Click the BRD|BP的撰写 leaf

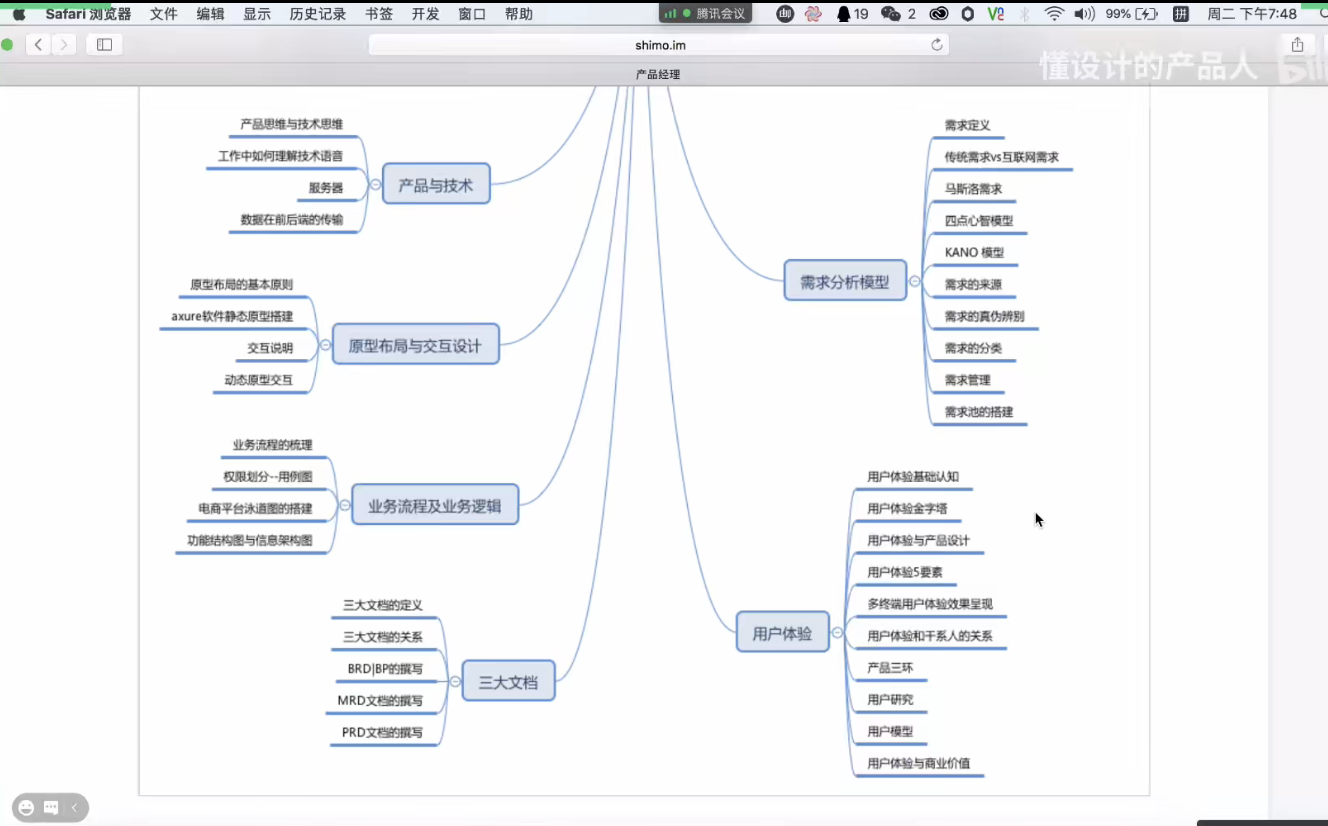385,669
